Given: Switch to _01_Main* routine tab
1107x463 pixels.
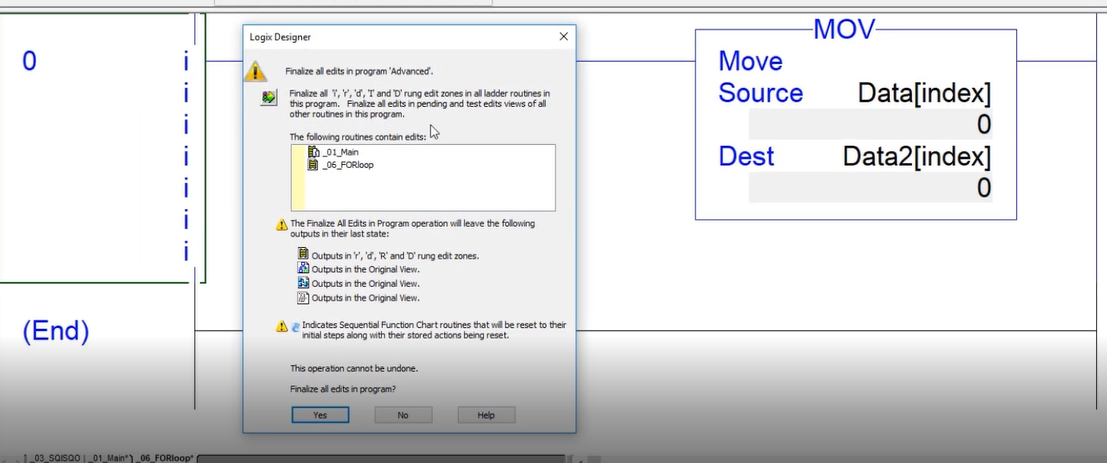Looking at the screenshot, I should coord(109,458).
